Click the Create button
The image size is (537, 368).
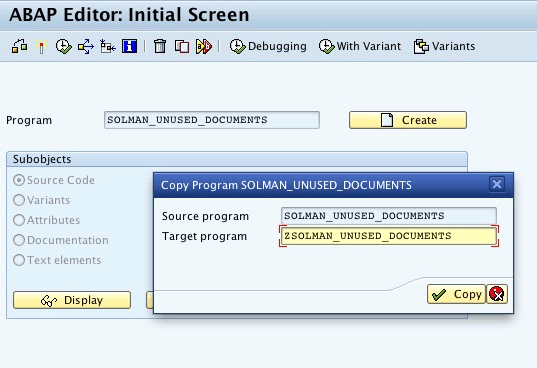(408, 120)
